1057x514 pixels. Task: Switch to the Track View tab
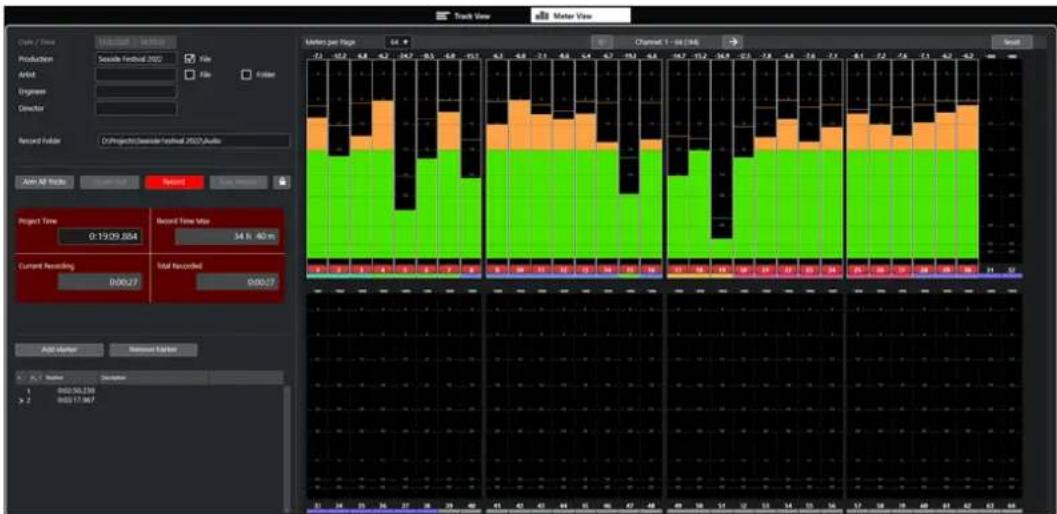pos(462,16)
